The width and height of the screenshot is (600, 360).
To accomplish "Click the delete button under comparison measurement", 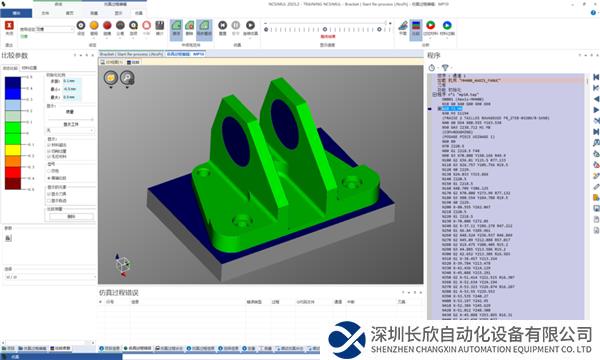I will click(x=71, y=217).
